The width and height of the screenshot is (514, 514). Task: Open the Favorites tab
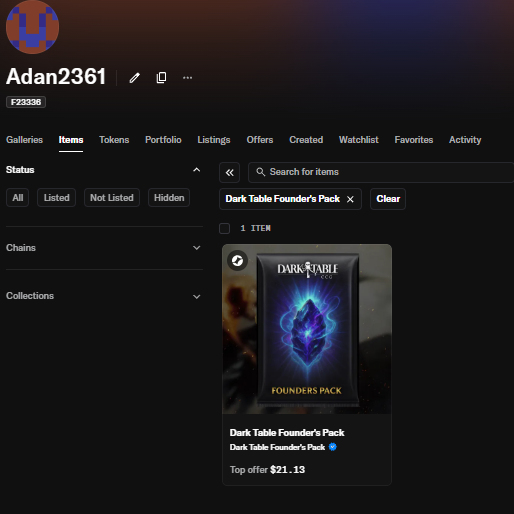tap(414, 140)
